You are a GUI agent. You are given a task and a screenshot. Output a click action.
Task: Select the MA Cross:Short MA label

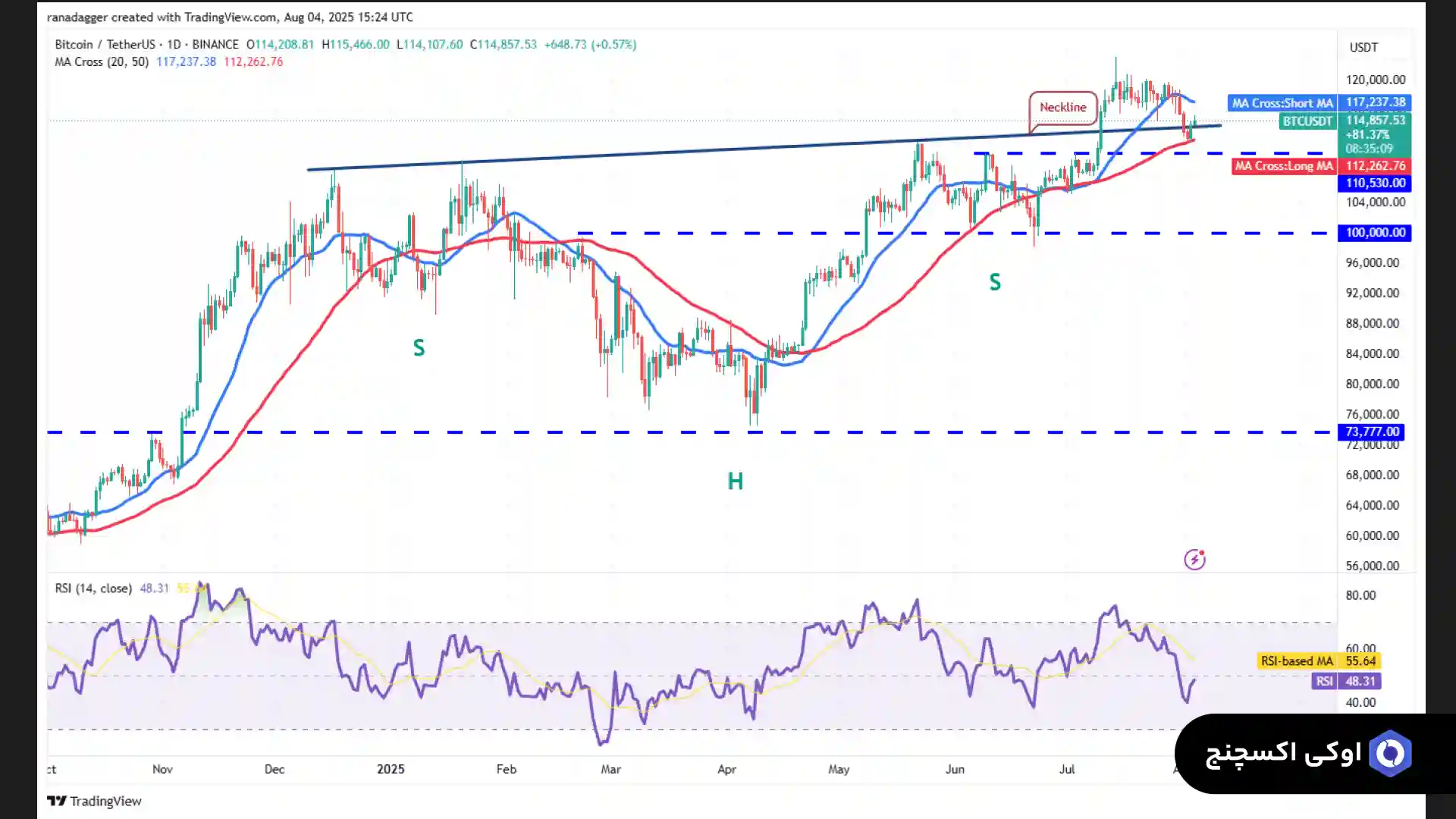tap(1282, 103)
